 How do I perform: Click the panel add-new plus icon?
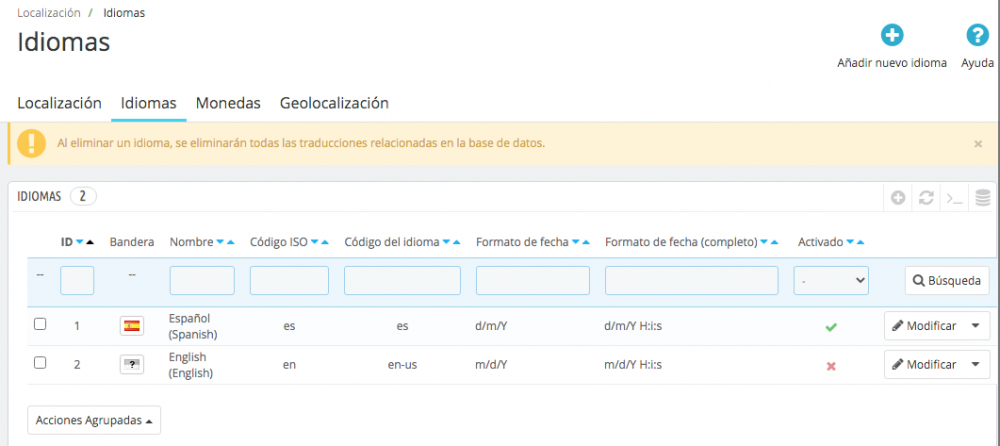[x=898, y=198]
